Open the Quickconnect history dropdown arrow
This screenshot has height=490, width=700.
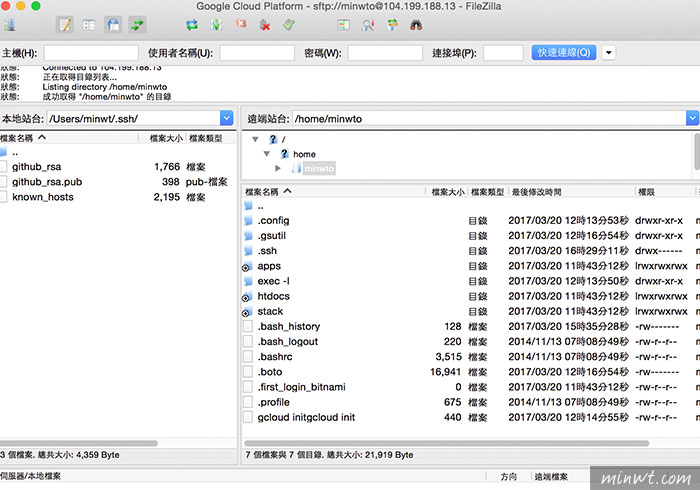click(608, 53)
